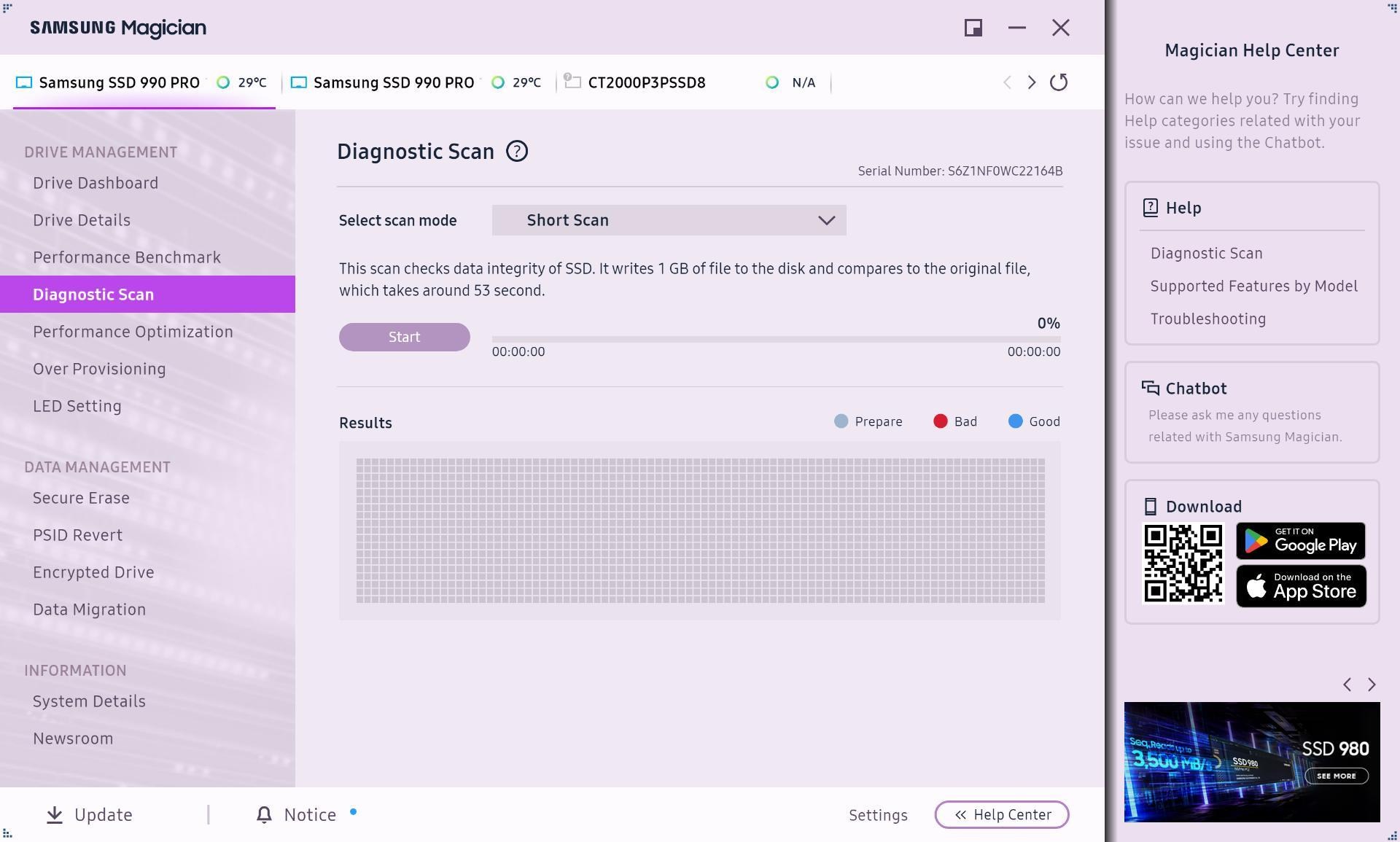Screen dimensions: 1400x842
Task: Show previous banner in Help Center
Action: click(1347, 685)
